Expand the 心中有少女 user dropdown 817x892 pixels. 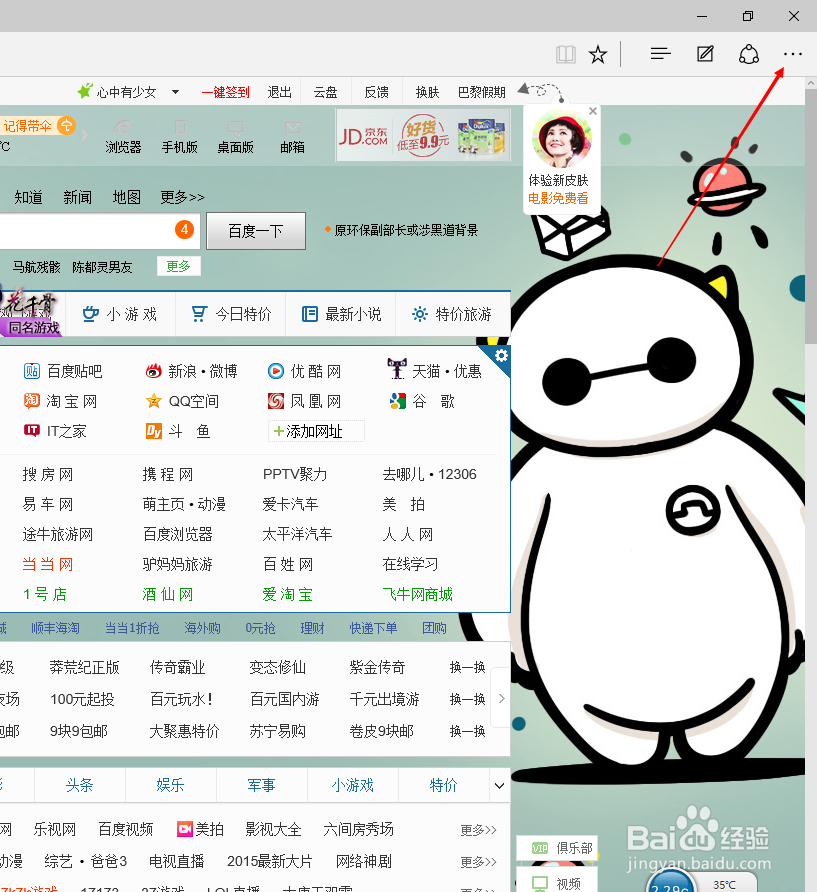(175, 92)
